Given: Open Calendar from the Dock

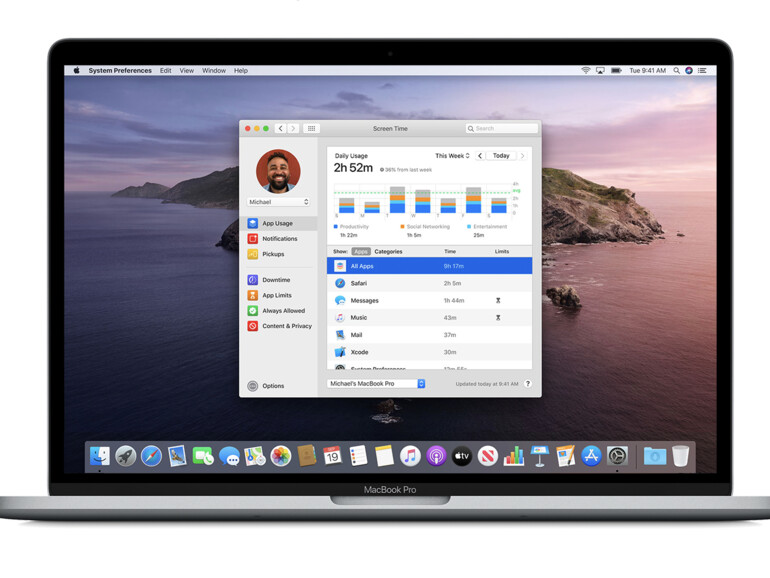Looking at the screenshot, I should click(x=332, y=456).
